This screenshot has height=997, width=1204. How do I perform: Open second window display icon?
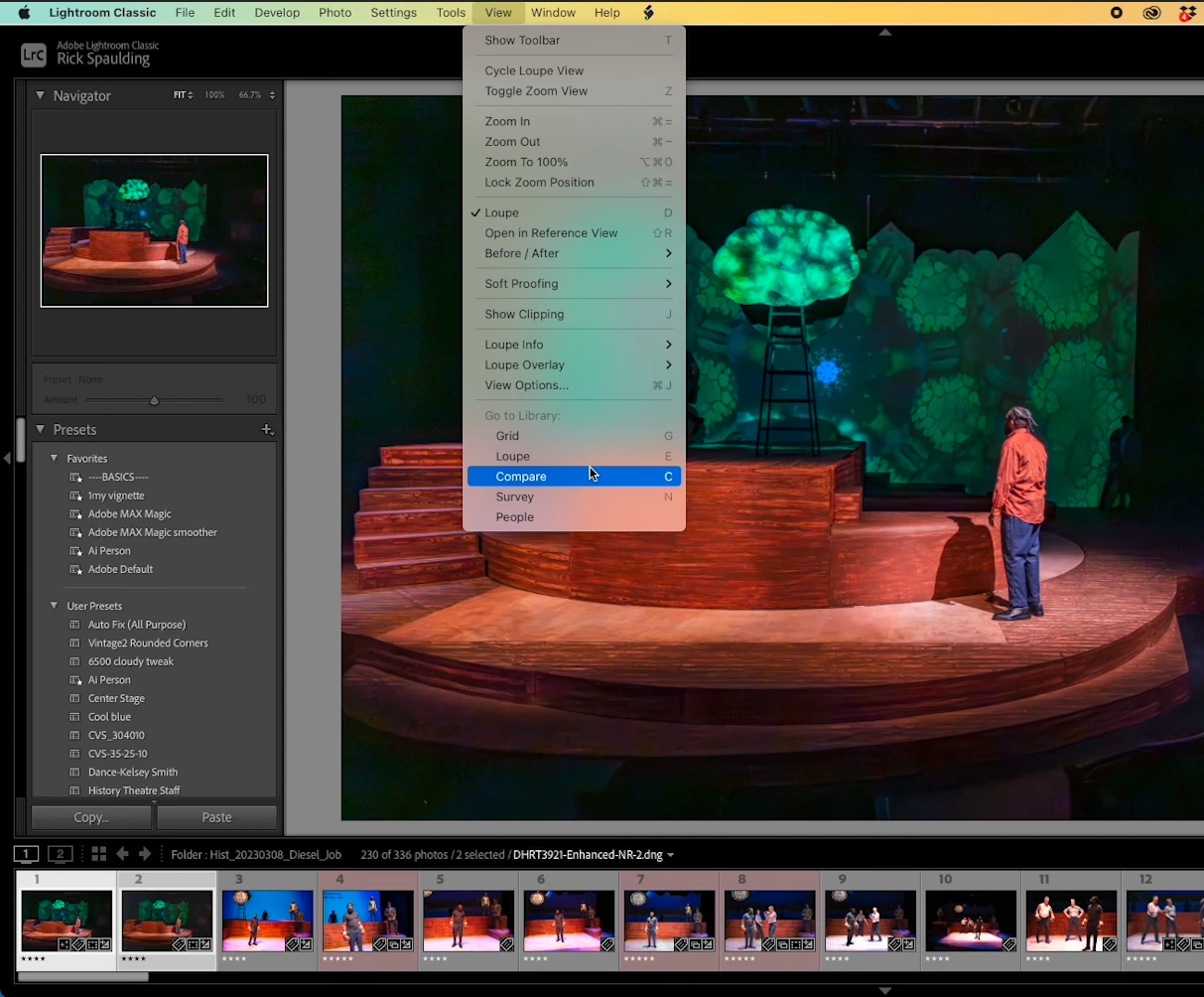[x=61, y=854]
